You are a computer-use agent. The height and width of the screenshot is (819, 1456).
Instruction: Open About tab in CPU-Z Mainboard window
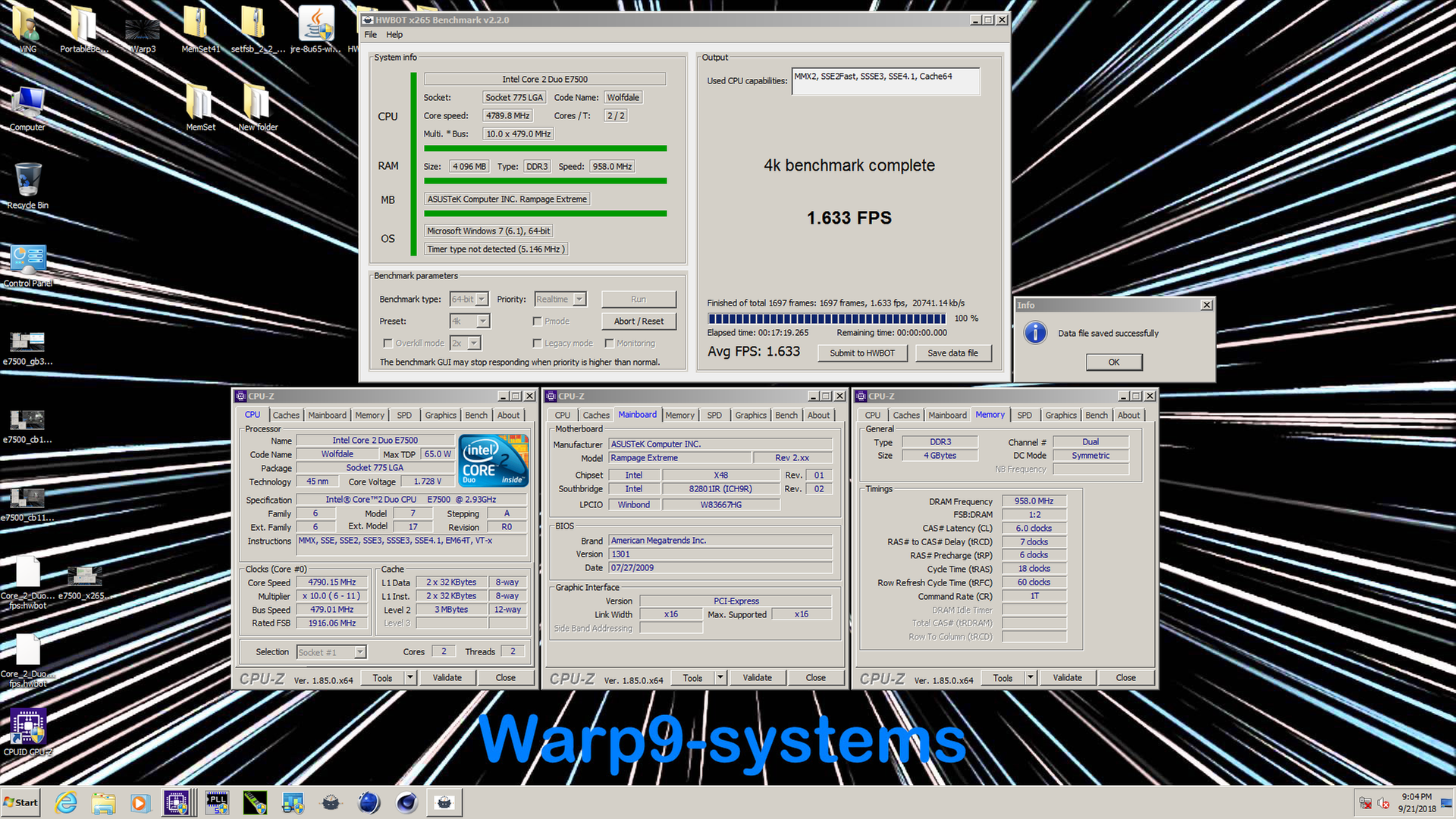click(818, 416)
